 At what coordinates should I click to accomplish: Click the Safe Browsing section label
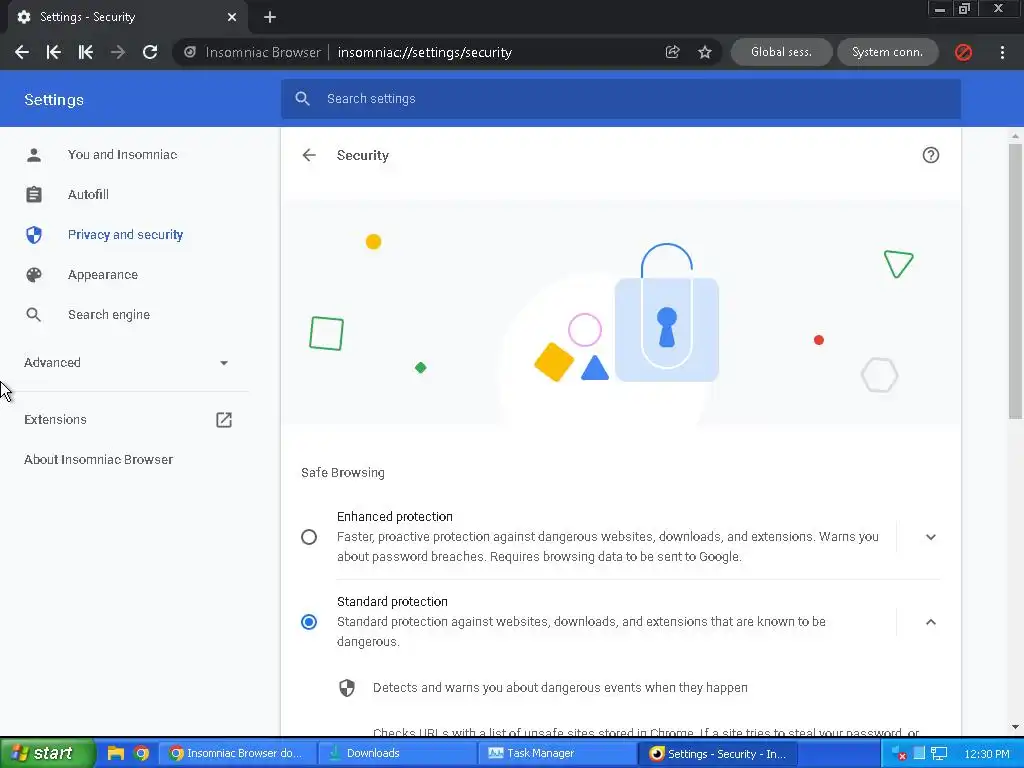tap(343, 473)
